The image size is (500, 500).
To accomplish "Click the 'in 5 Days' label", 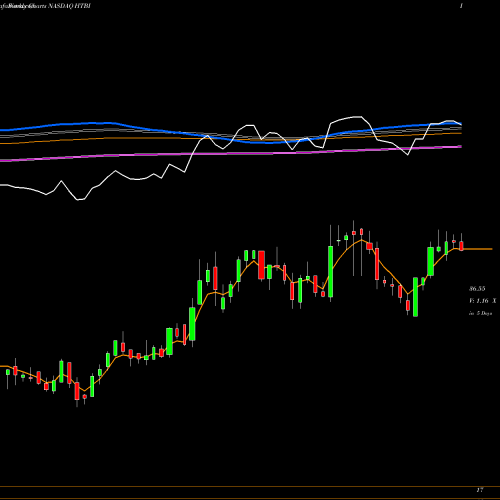I will (480, 313).
